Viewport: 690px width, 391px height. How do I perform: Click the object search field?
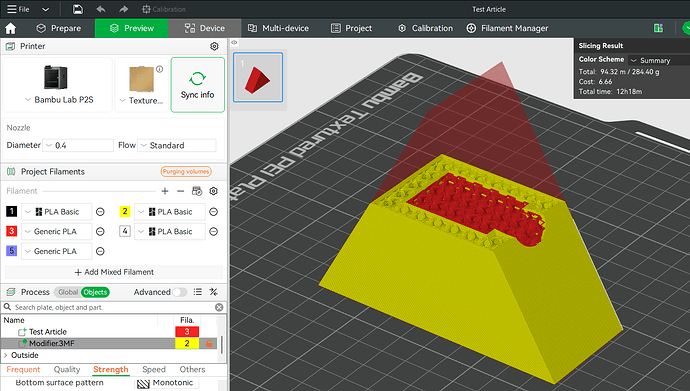tap(114, 307)
